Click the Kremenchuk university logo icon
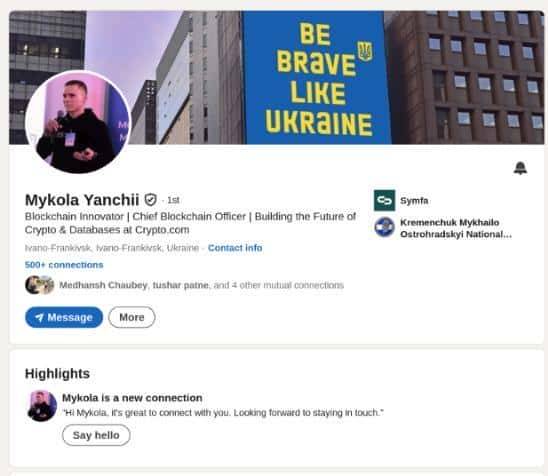 tap(384, 227)
